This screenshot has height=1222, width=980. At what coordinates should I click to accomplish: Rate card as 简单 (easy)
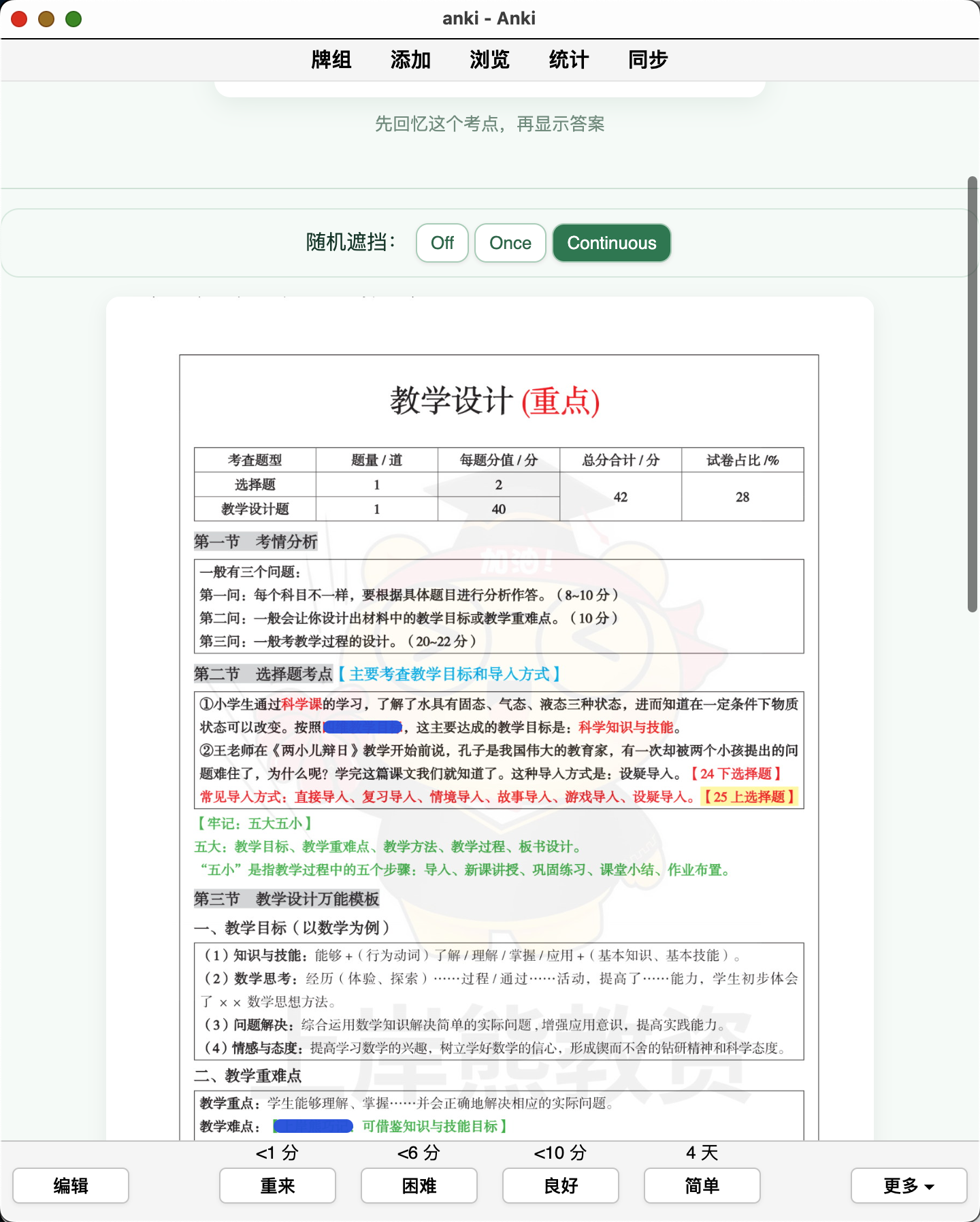tap(702, 1186)
